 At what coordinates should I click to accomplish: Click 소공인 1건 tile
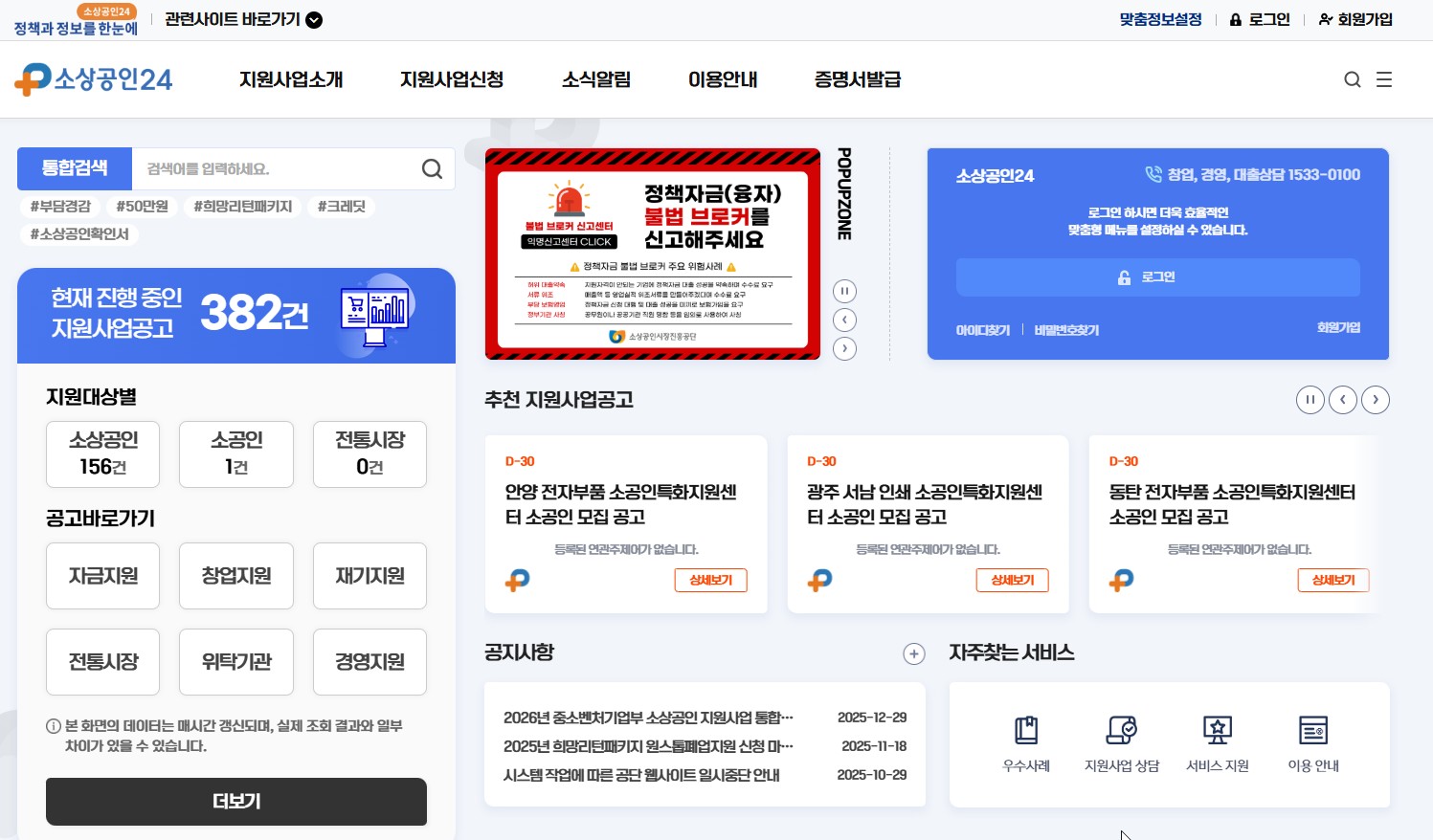click(x=236, y=454)
